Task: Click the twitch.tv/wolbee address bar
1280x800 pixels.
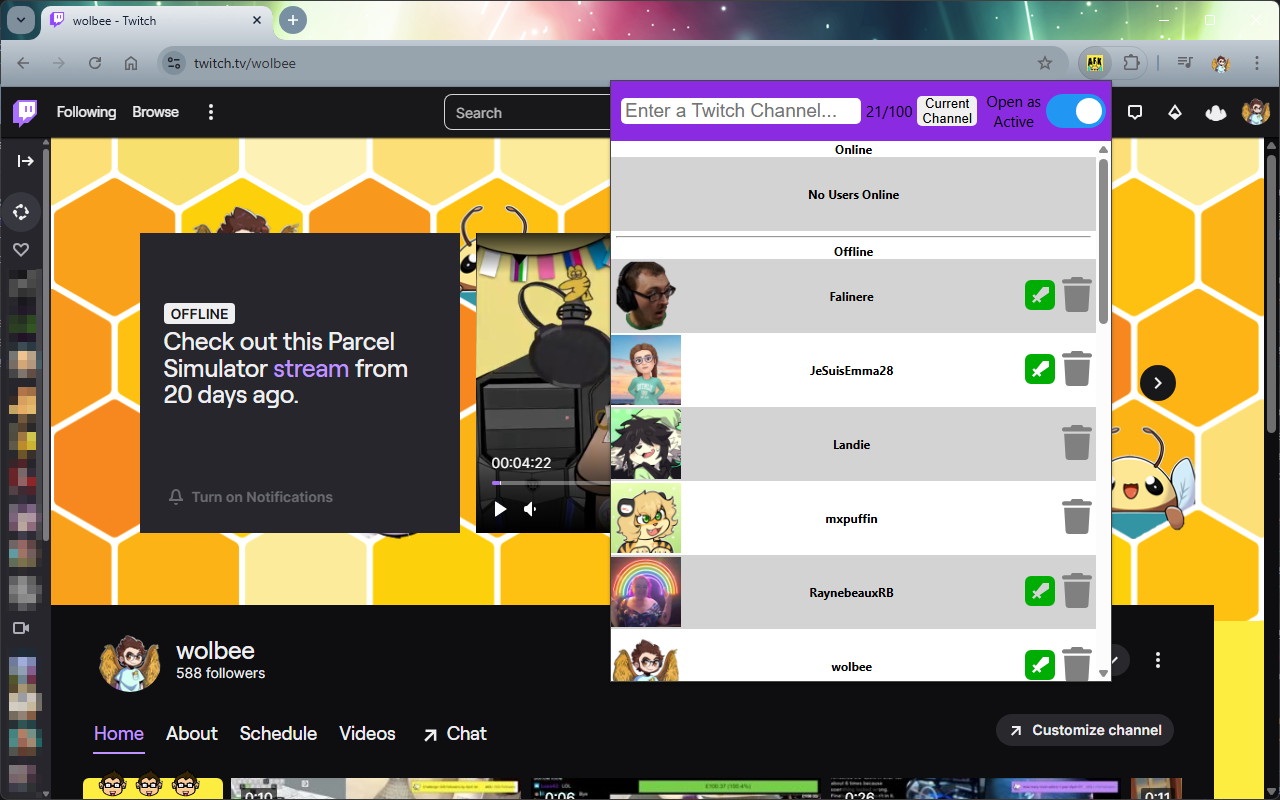Action: [x=611, y=63]
